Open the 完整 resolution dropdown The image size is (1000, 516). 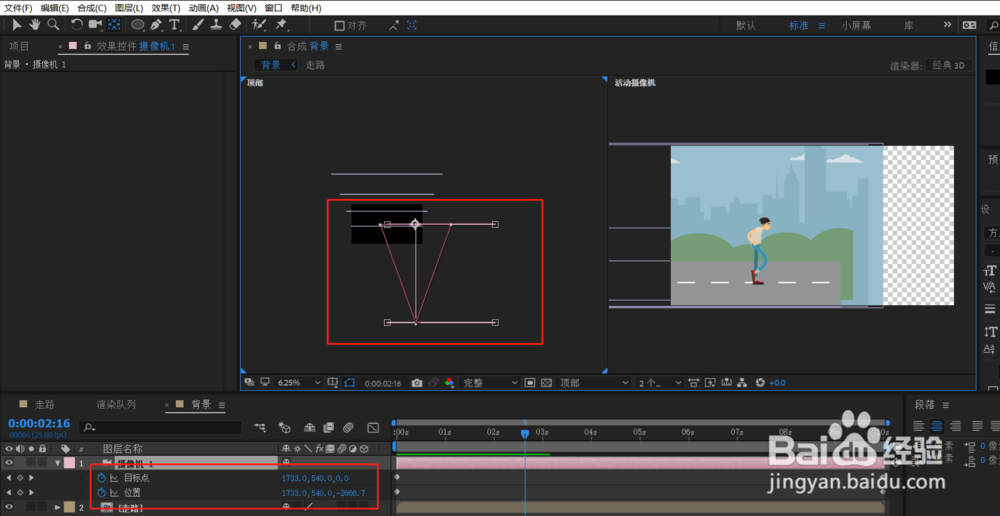click(490, 383)
